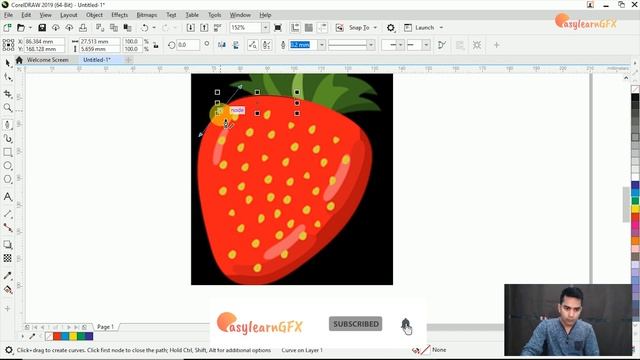
Task: Add a new document tab with plus
Action: (128, 60)
